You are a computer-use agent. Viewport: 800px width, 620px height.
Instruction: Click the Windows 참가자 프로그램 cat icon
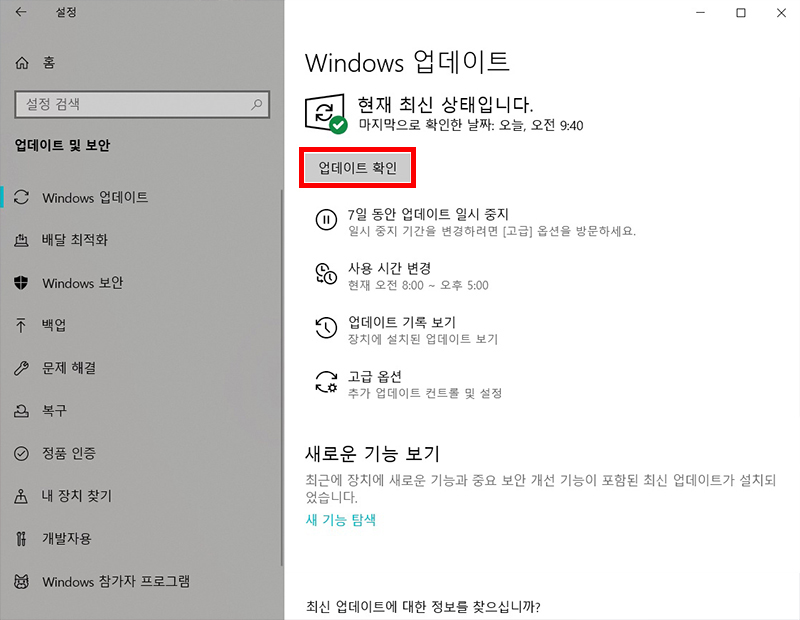coord(21,581)
